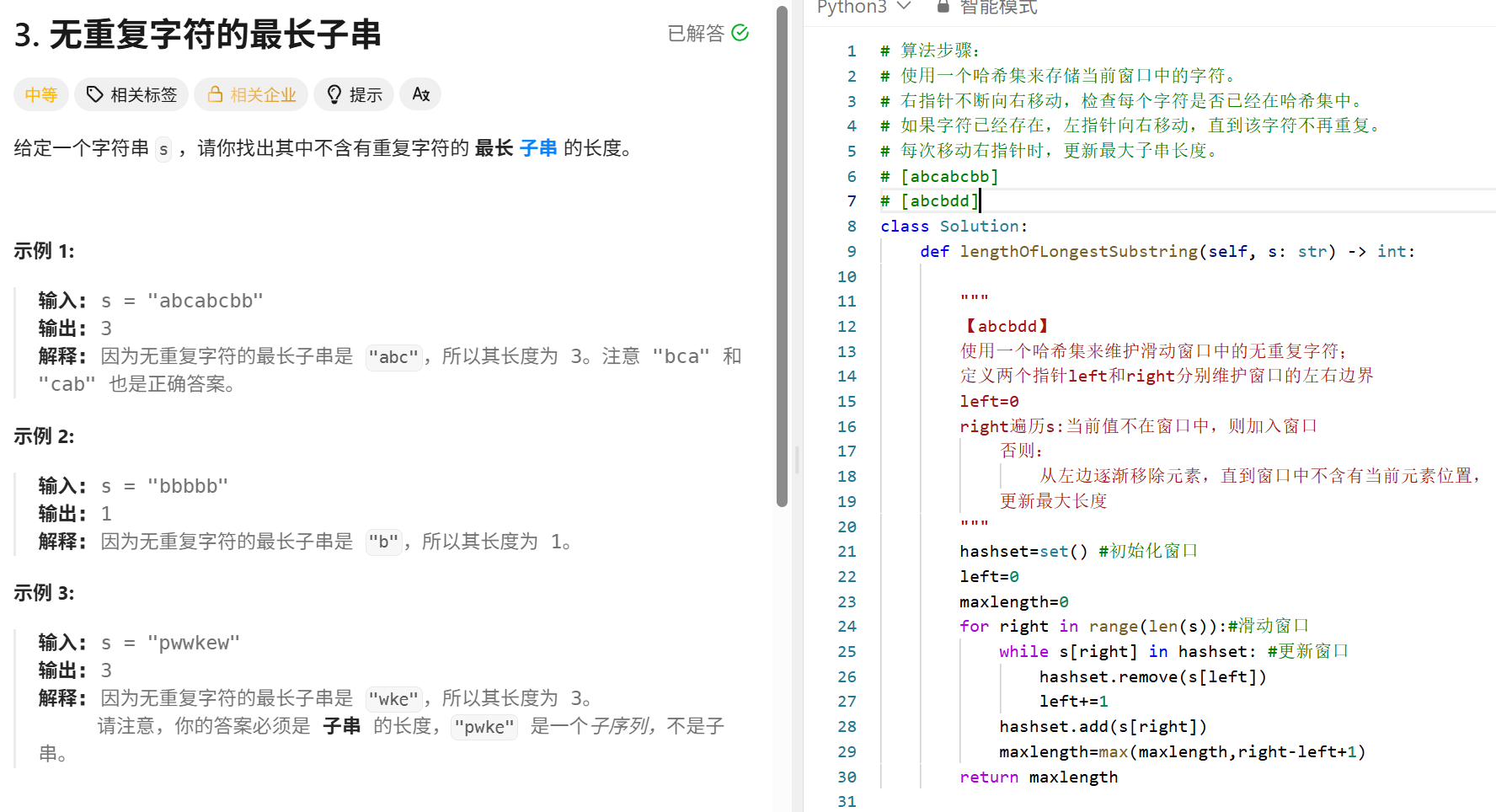
Task: Click the lock icon beside 智能模式
Action: tap(943, 7)
